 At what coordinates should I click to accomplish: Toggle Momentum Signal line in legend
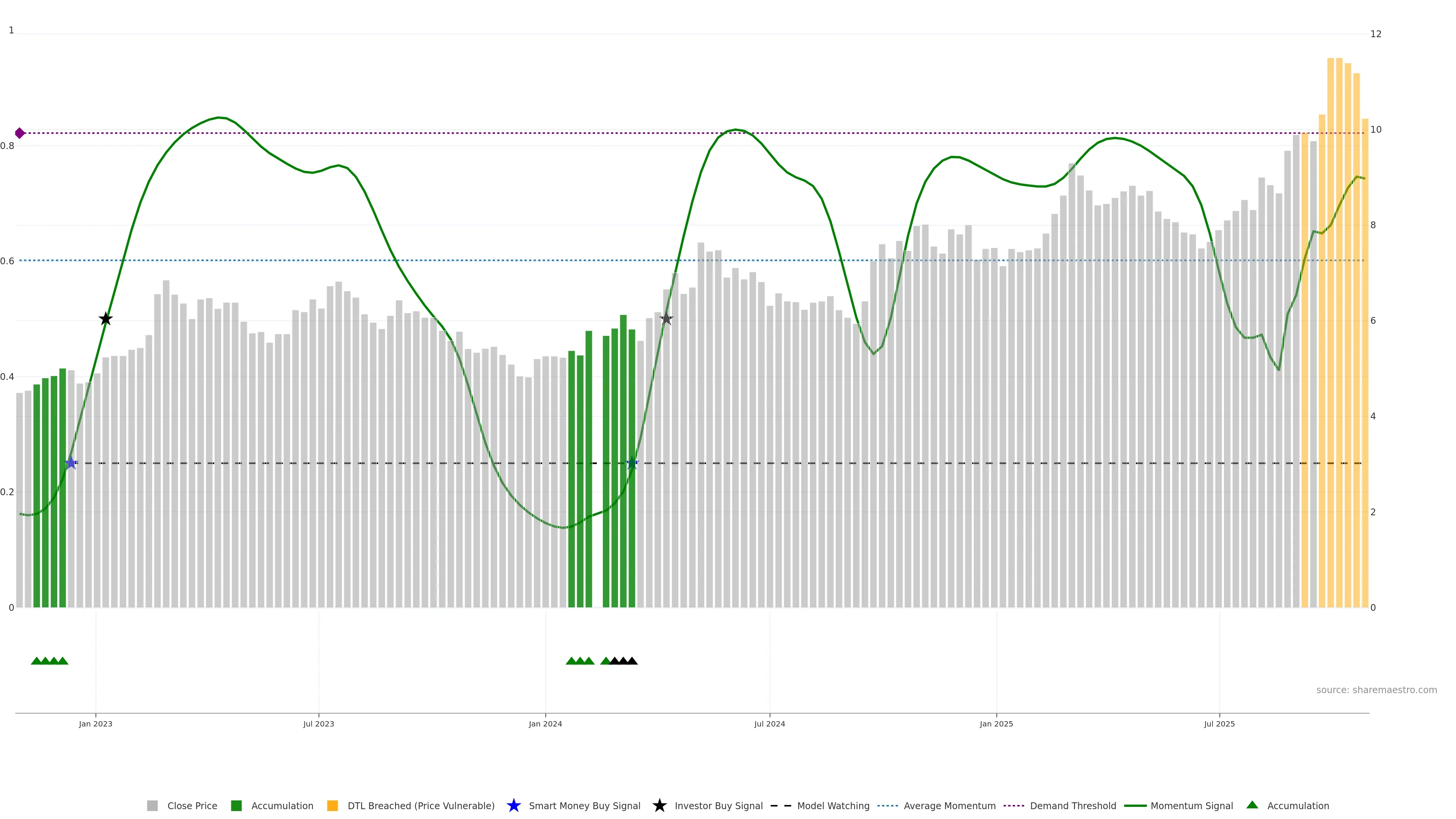[x=1191, y=805]
